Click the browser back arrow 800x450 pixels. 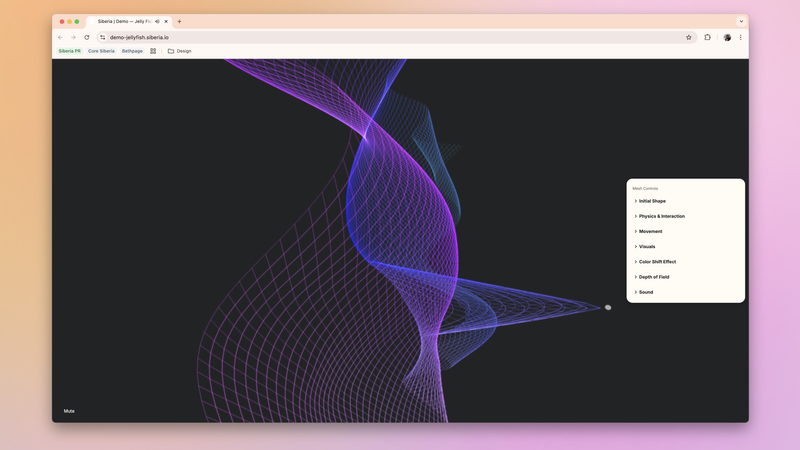point(60,37)
